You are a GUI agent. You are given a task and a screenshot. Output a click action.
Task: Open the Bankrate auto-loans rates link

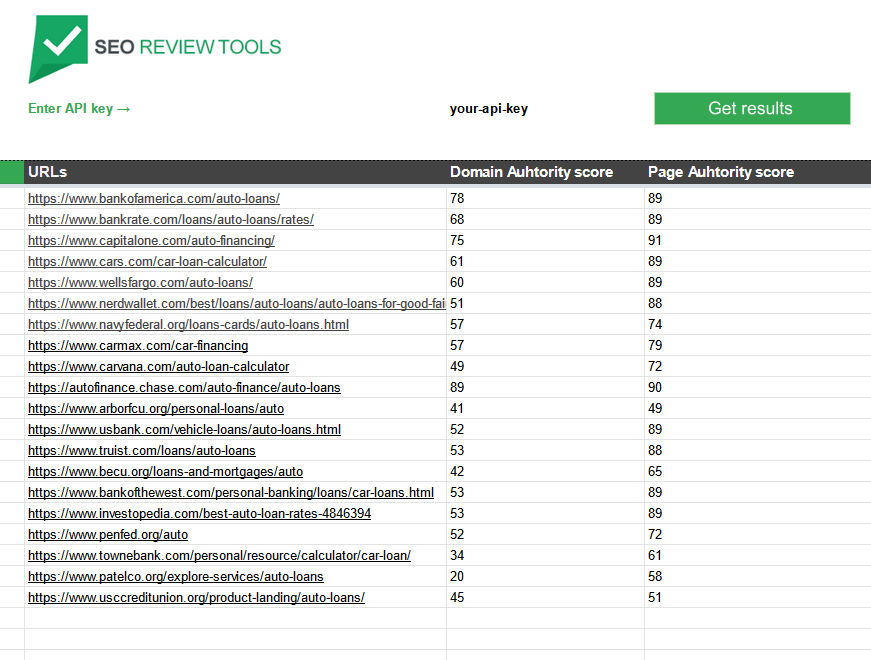coord(170,219)
